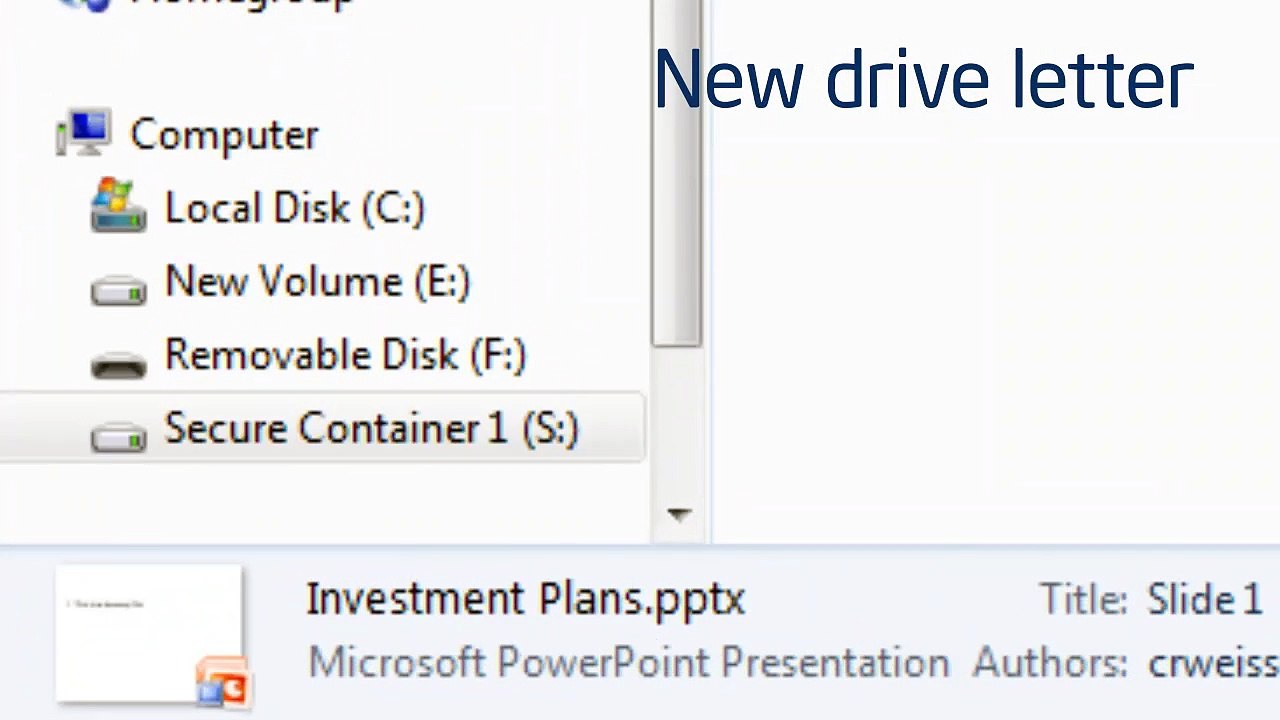The height and width of the screenshot is (720, 1280).
Task: Open the Computer node label
Action: click(x=224, y=135)
